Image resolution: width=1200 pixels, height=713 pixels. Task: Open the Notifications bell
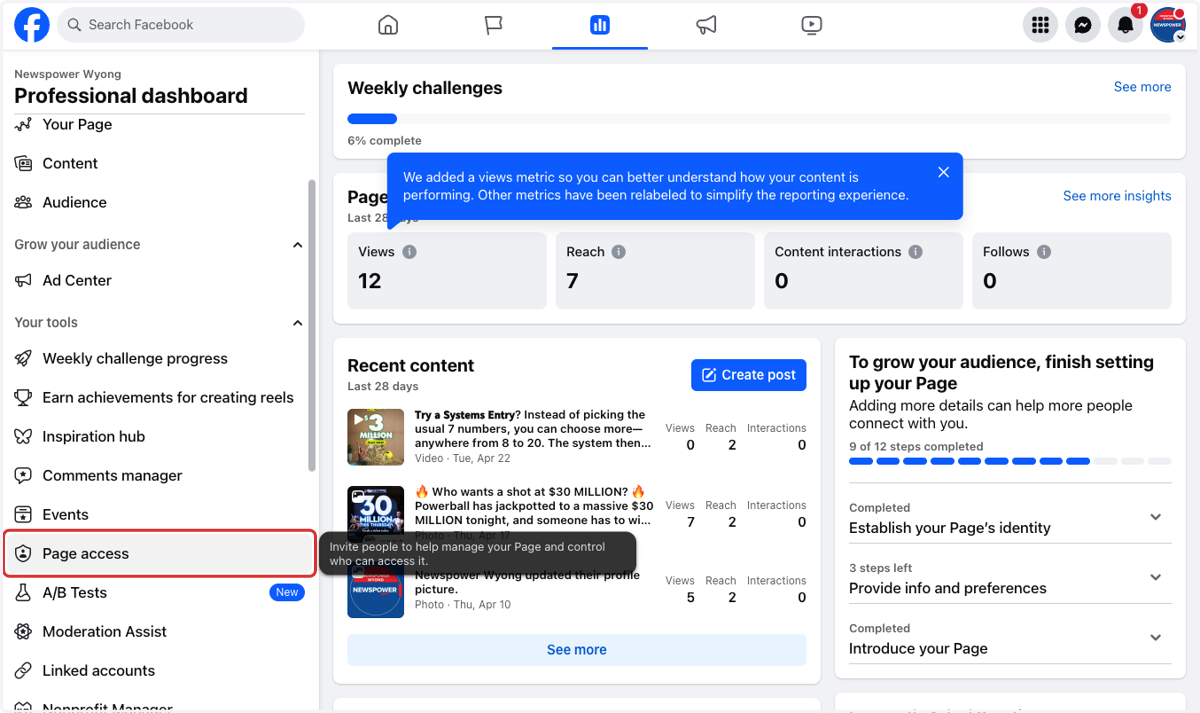pyautogui.click(x=1125, y=25)
